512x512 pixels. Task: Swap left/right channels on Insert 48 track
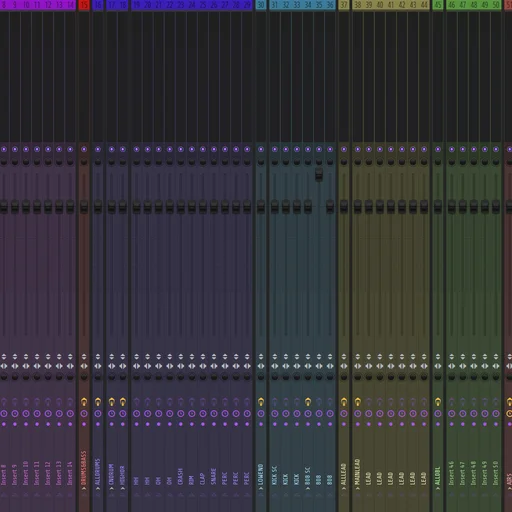pos(474,366)
